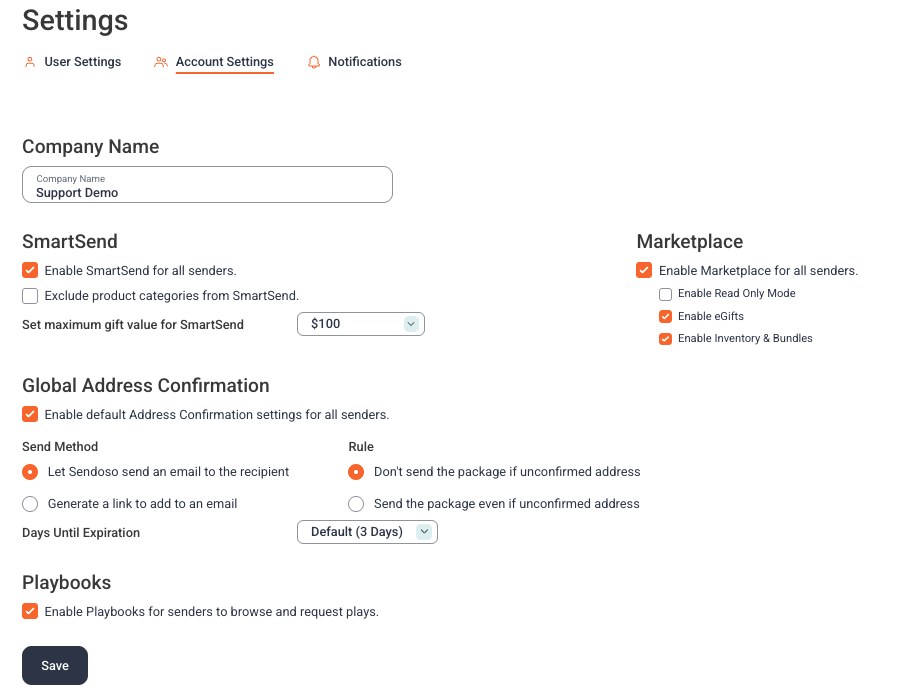Select the Account Settings tab label
899x693 pixels.
(x=225, y=62)
